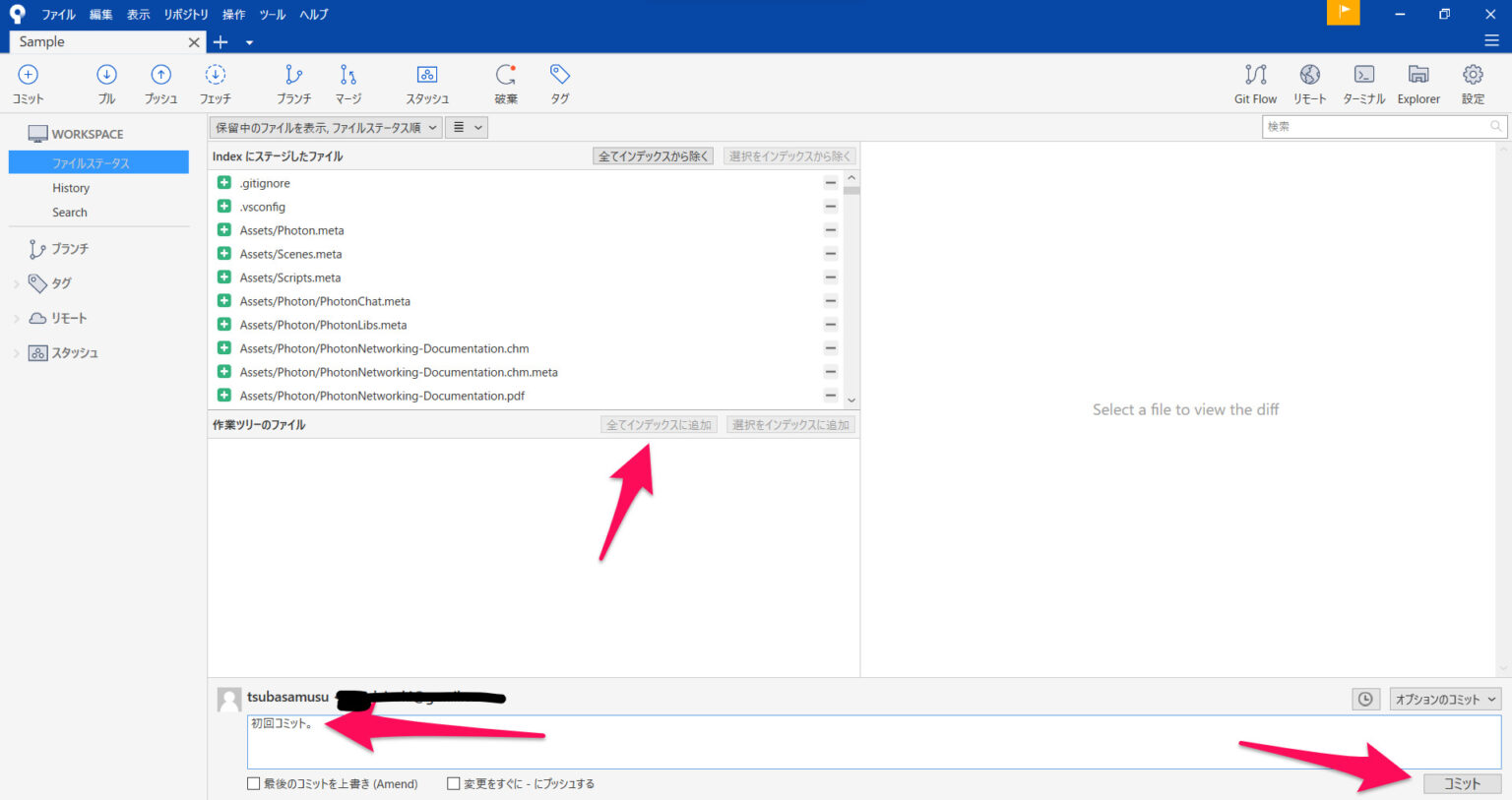Open the ターミナル (Terminal) from the toolbar
Image resolution: width=1512 pixels, height=800 pixels.
(x=1363, y=82)
